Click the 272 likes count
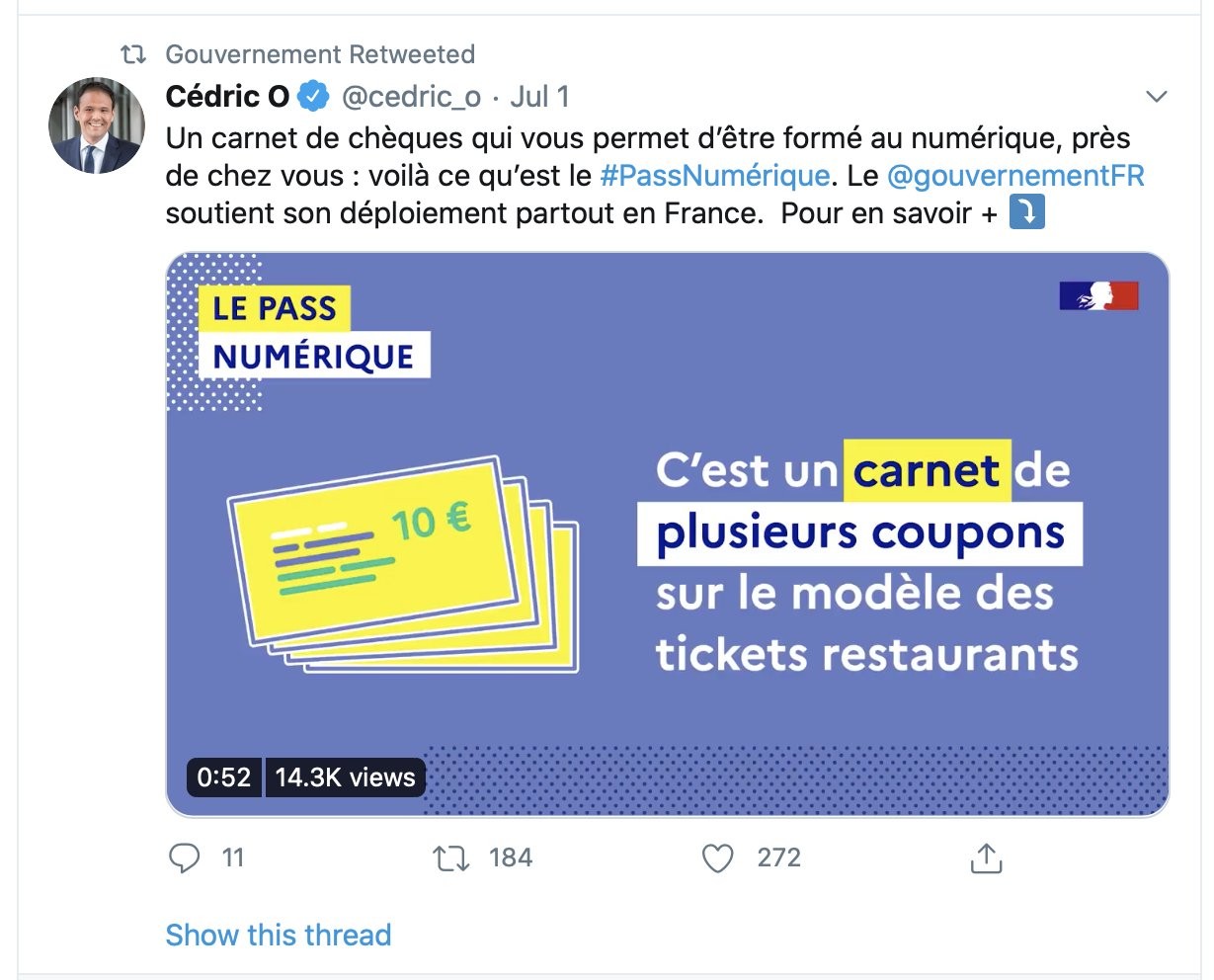Viewport: 1214px width, 980px height. pos(779,857)
